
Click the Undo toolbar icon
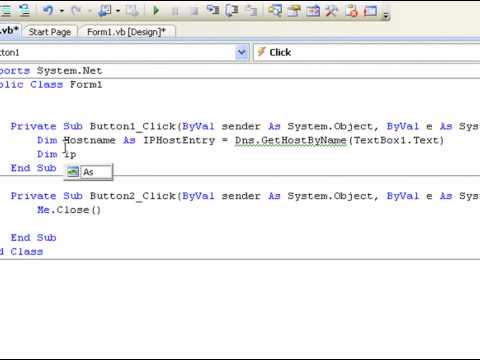48,11
